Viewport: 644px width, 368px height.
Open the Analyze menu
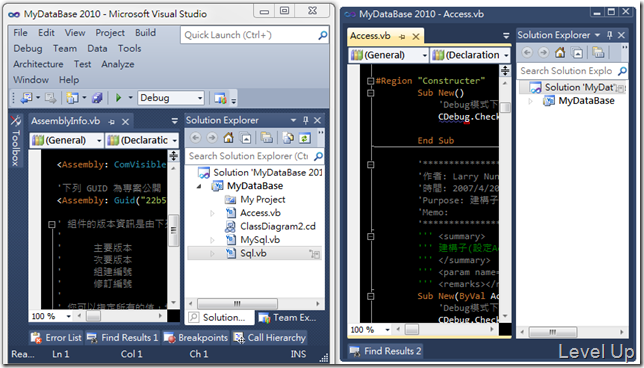tap(117, 64)
